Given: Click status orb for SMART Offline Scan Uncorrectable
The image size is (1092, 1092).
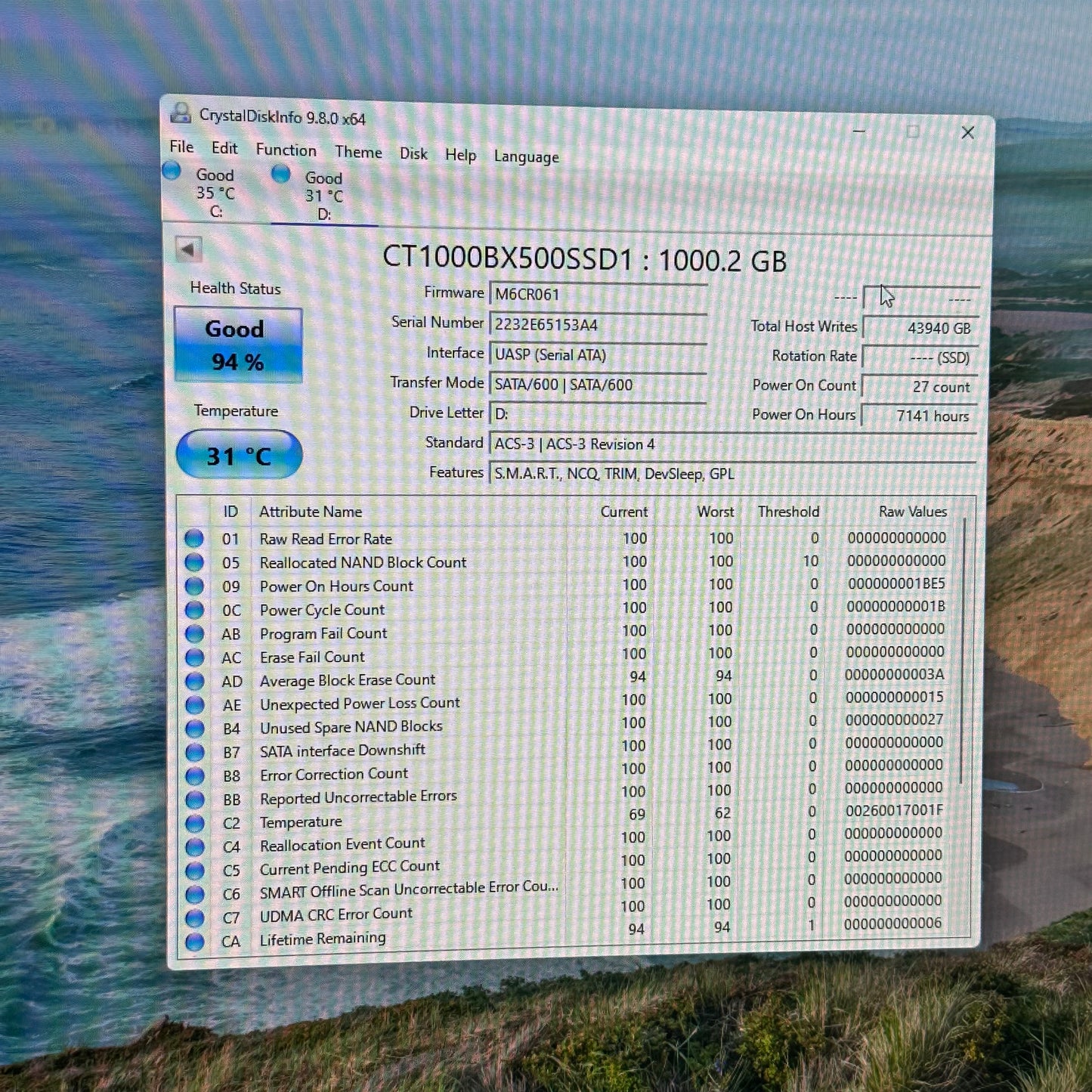Looking at the screenshot, I should coord(194,895).
